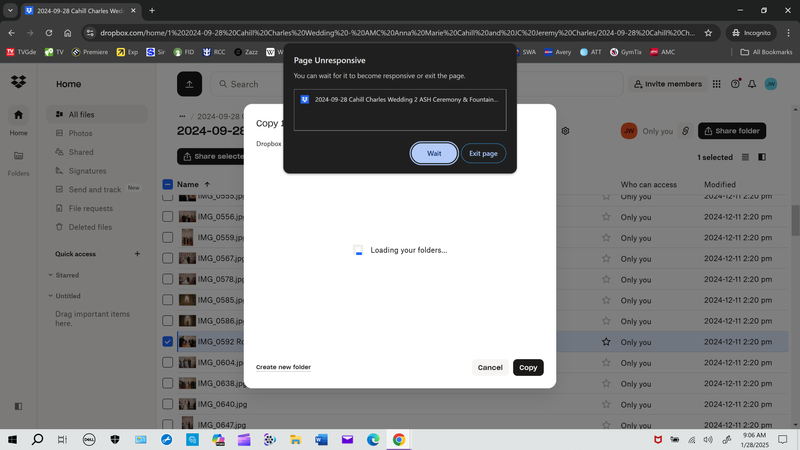
Task: Open Chrome tab search dropdown
Action: click(10, 10)
